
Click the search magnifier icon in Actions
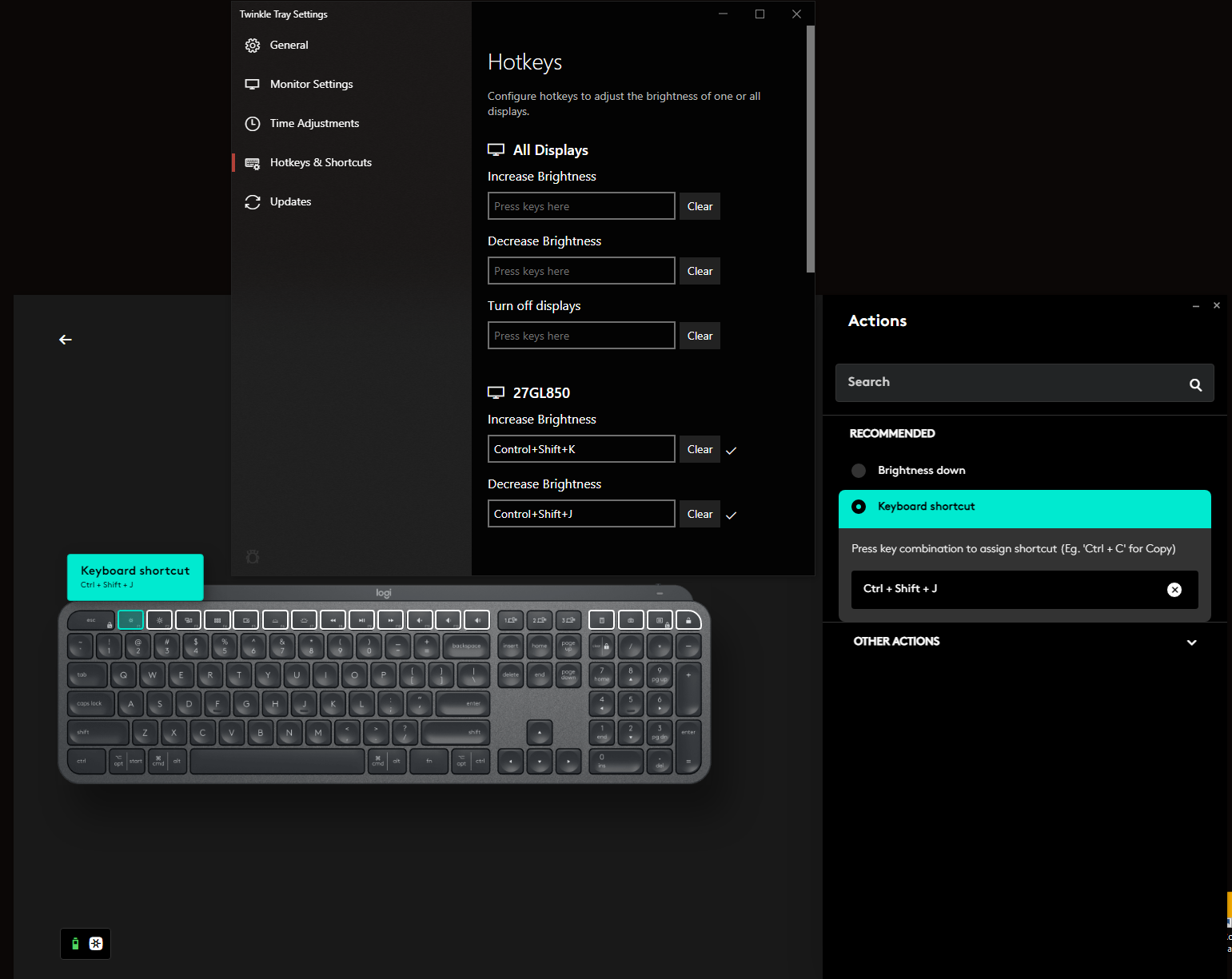tap(1195, 384)
